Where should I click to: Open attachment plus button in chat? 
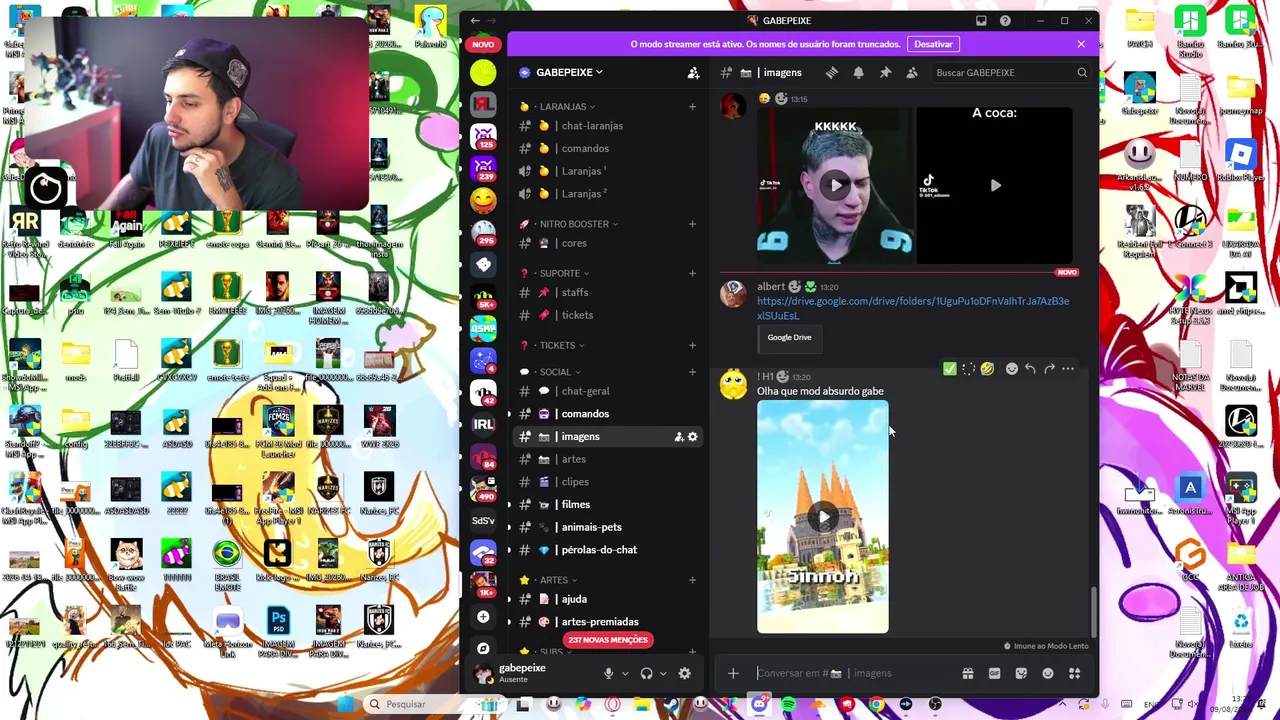(733, 673)
